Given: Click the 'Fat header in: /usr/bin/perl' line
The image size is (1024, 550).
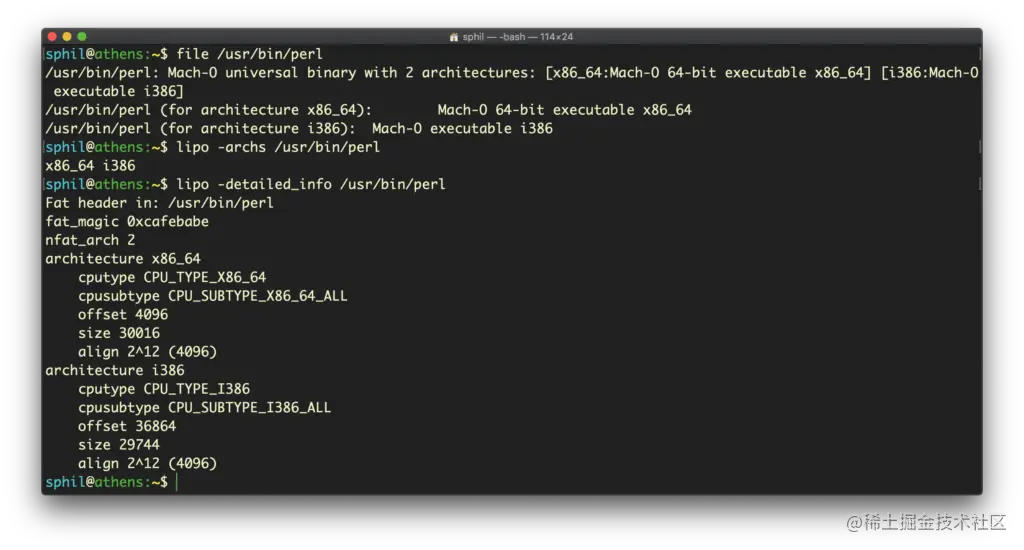Looking at the screenshot, I should tap(159, 202).
